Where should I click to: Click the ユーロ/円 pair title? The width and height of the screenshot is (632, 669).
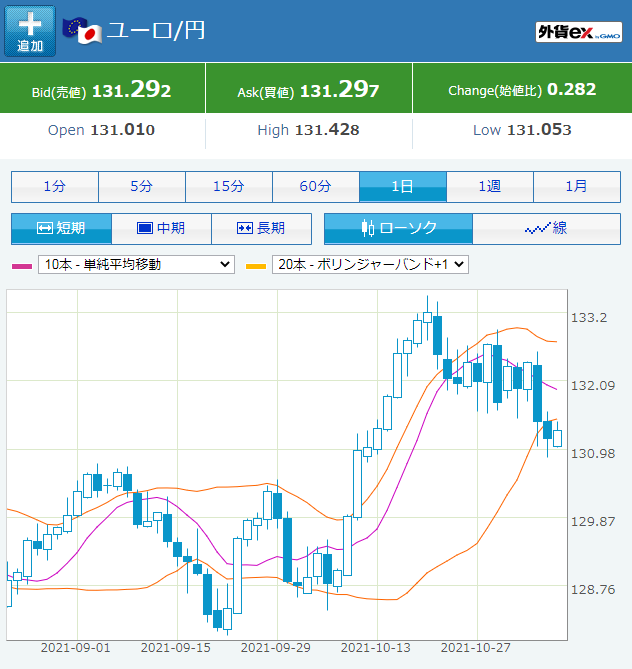click(156, 31)
